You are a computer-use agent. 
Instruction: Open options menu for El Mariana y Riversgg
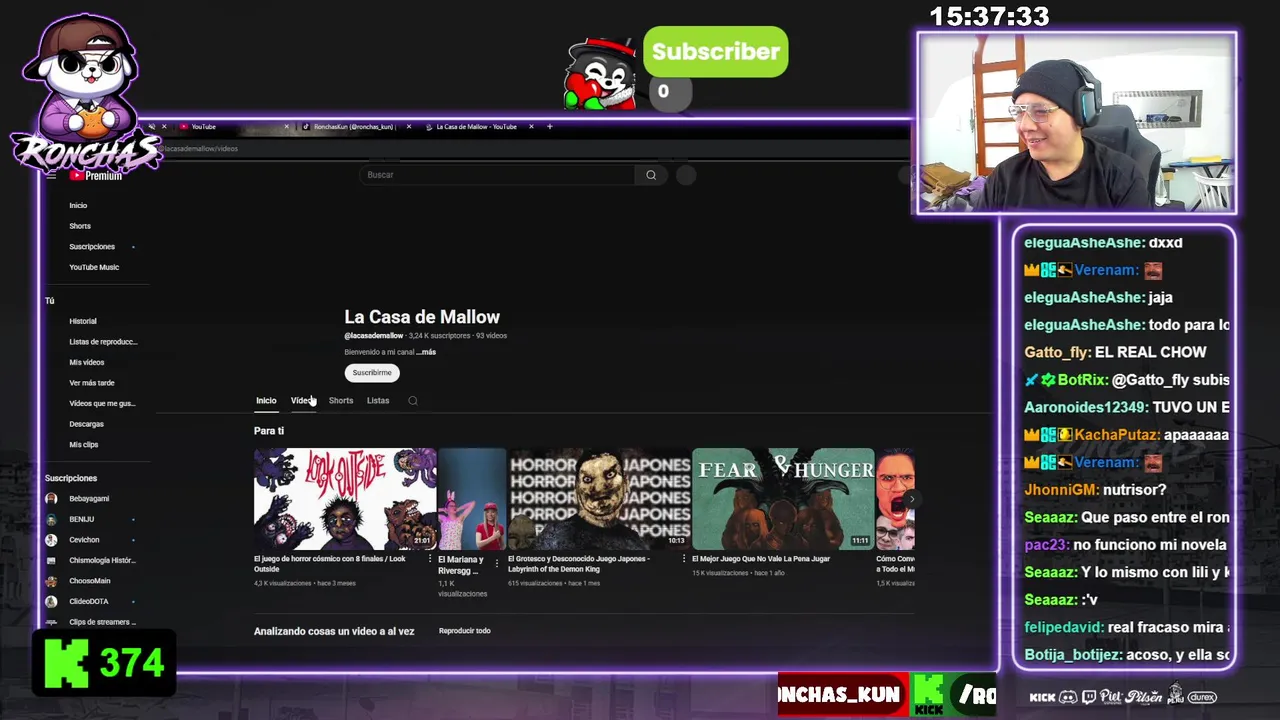coord(497,564)
